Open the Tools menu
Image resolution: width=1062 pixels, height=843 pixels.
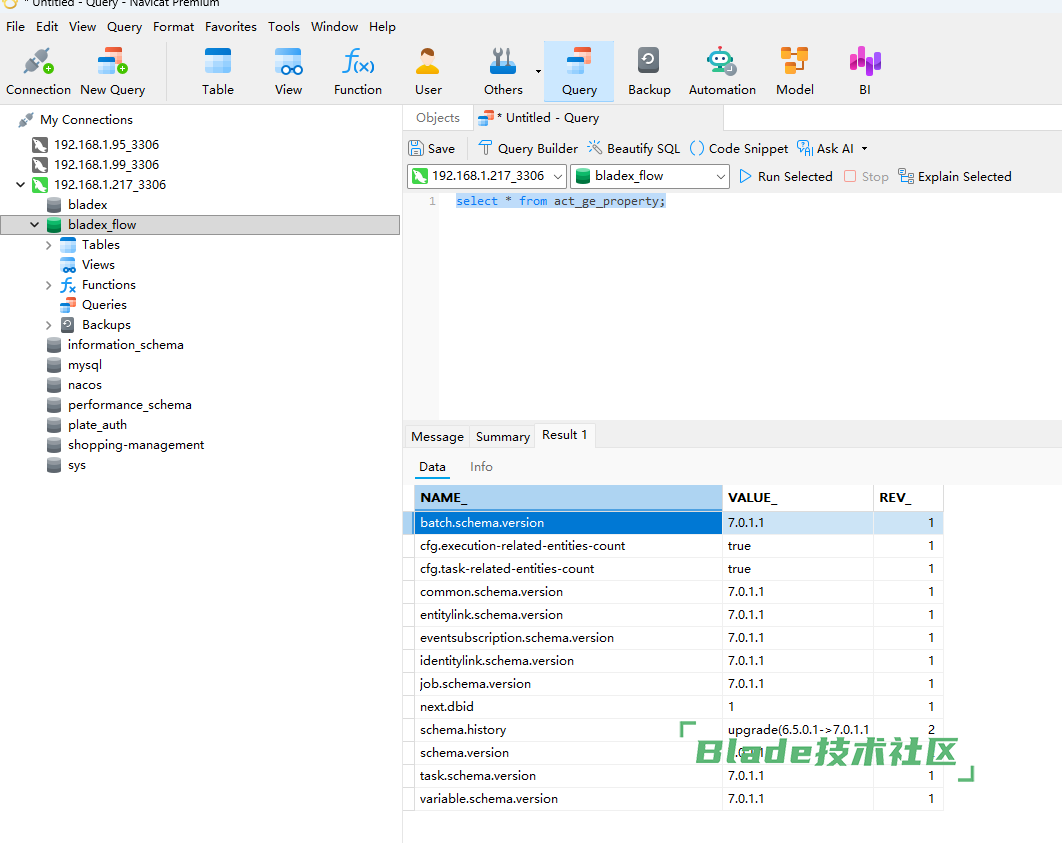click(283, 26)
